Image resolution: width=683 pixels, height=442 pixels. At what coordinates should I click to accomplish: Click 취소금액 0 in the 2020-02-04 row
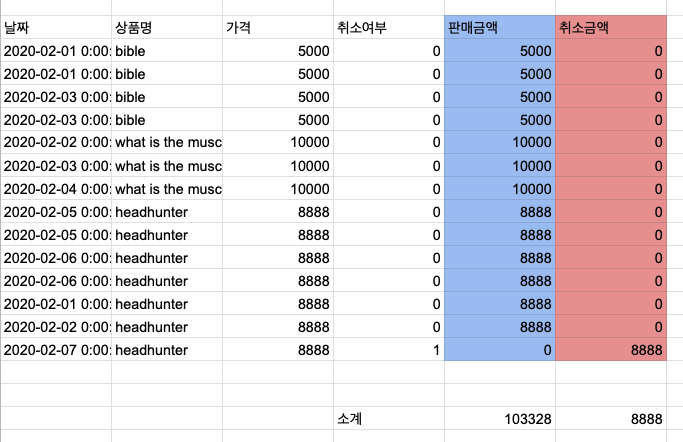(611, 189)
